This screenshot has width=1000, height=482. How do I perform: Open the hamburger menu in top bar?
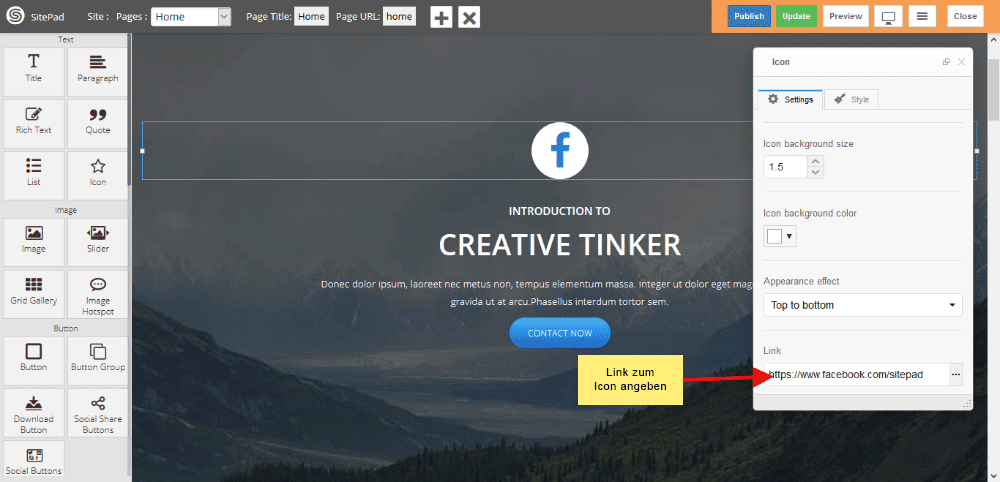922,17
